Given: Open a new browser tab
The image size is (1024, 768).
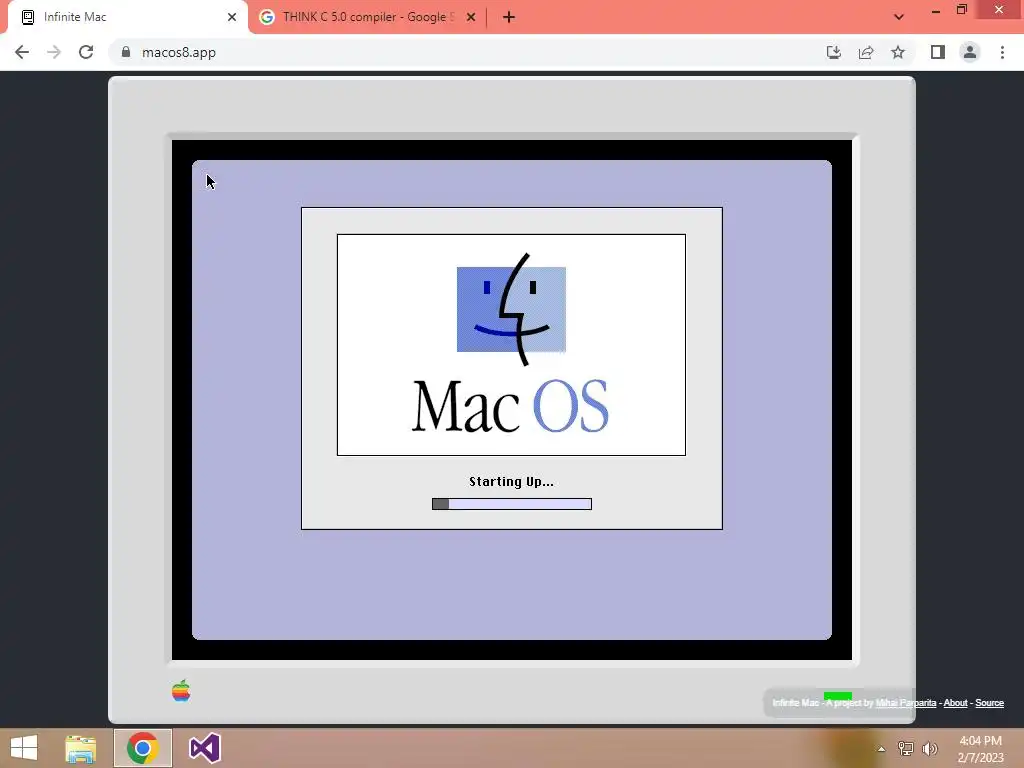Looking at the screenshot, I should pyautogui.click(x=509, y=17).
